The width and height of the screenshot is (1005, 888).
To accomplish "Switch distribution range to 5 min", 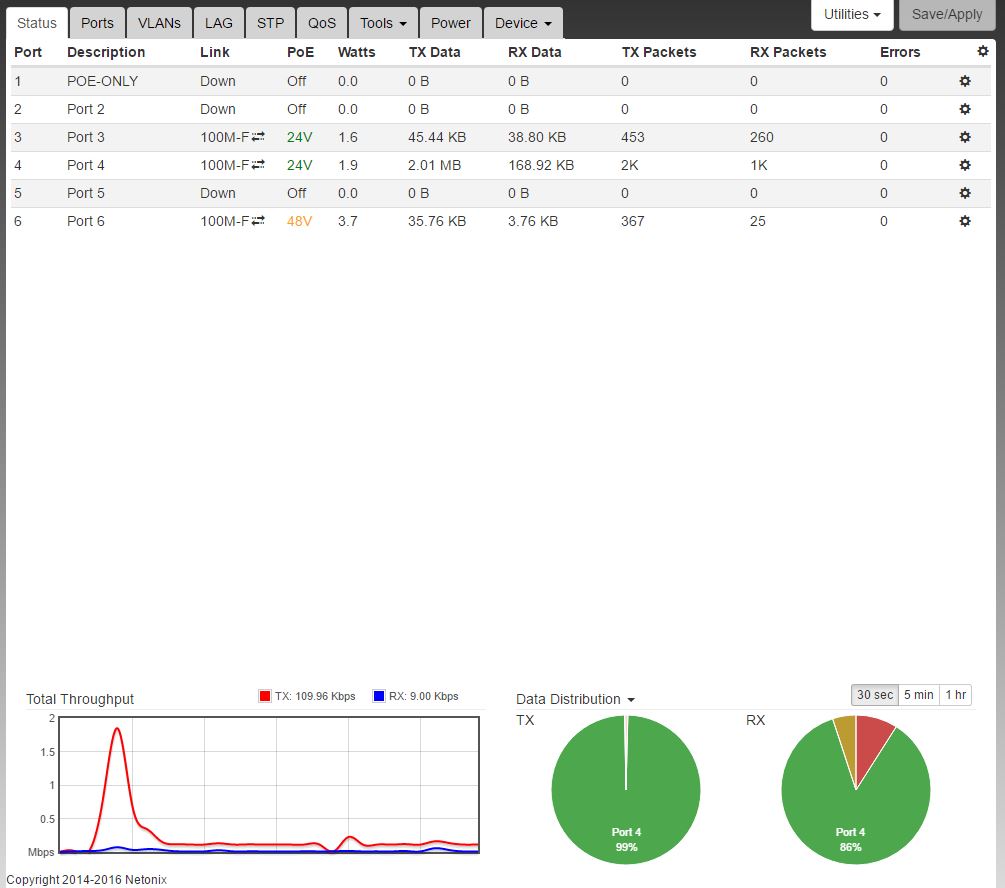I will click(x=918, y=695).
